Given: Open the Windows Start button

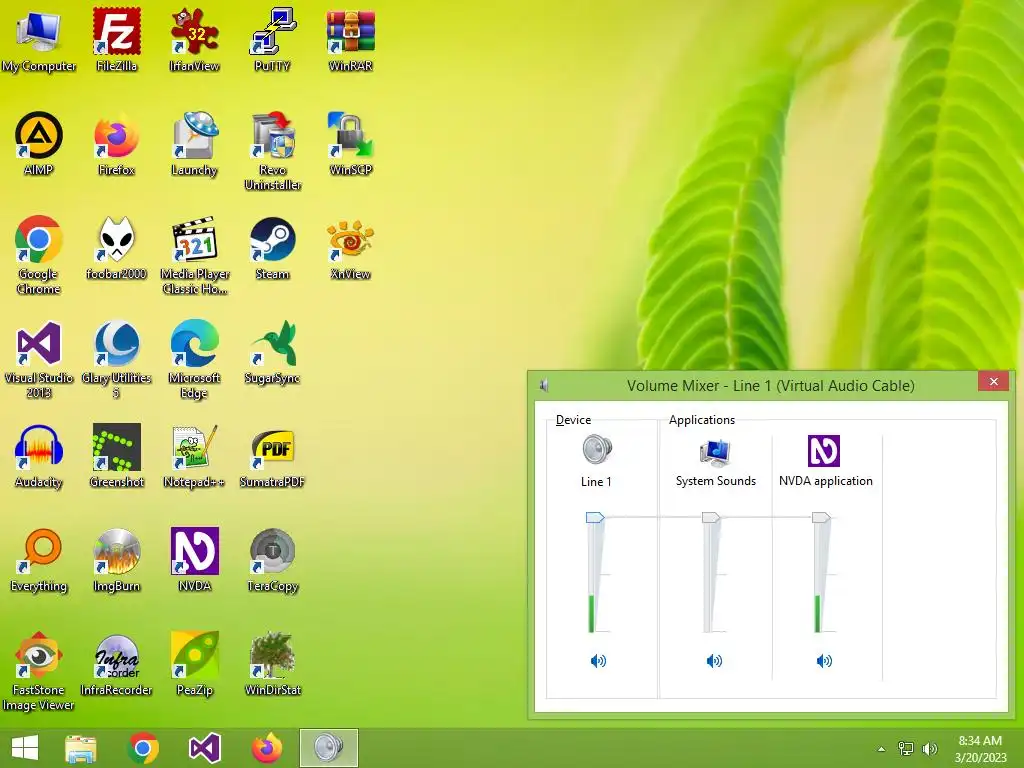Looking at the screenshot, I should pyautogui.click(x=25, y=748).
